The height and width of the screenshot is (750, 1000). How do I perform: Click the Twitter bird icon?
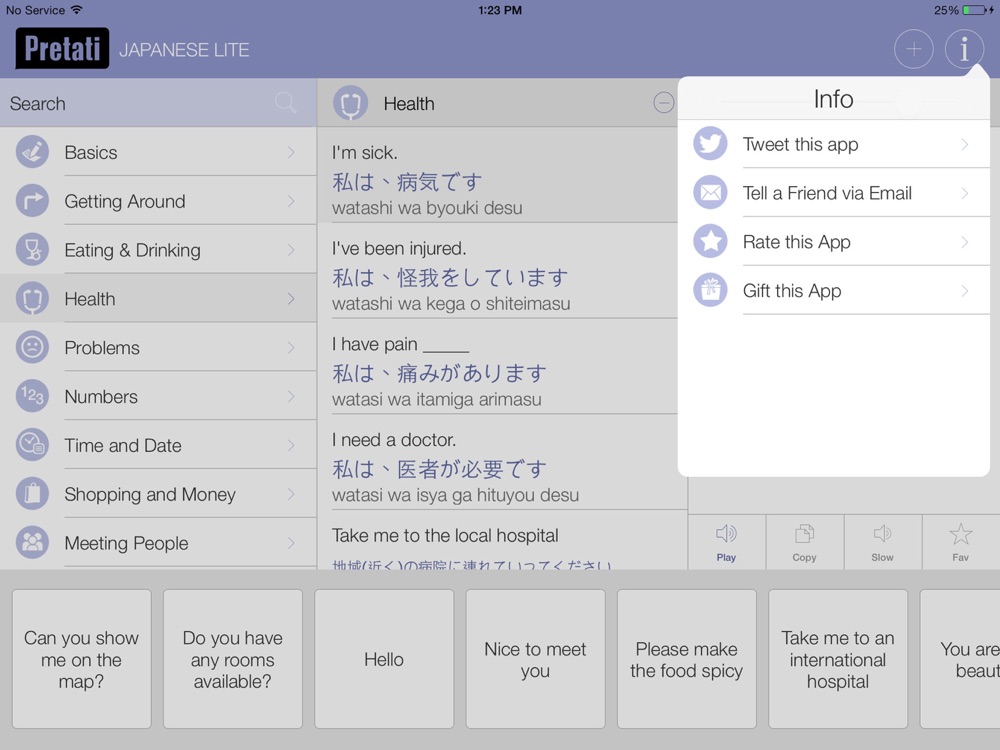710,144
